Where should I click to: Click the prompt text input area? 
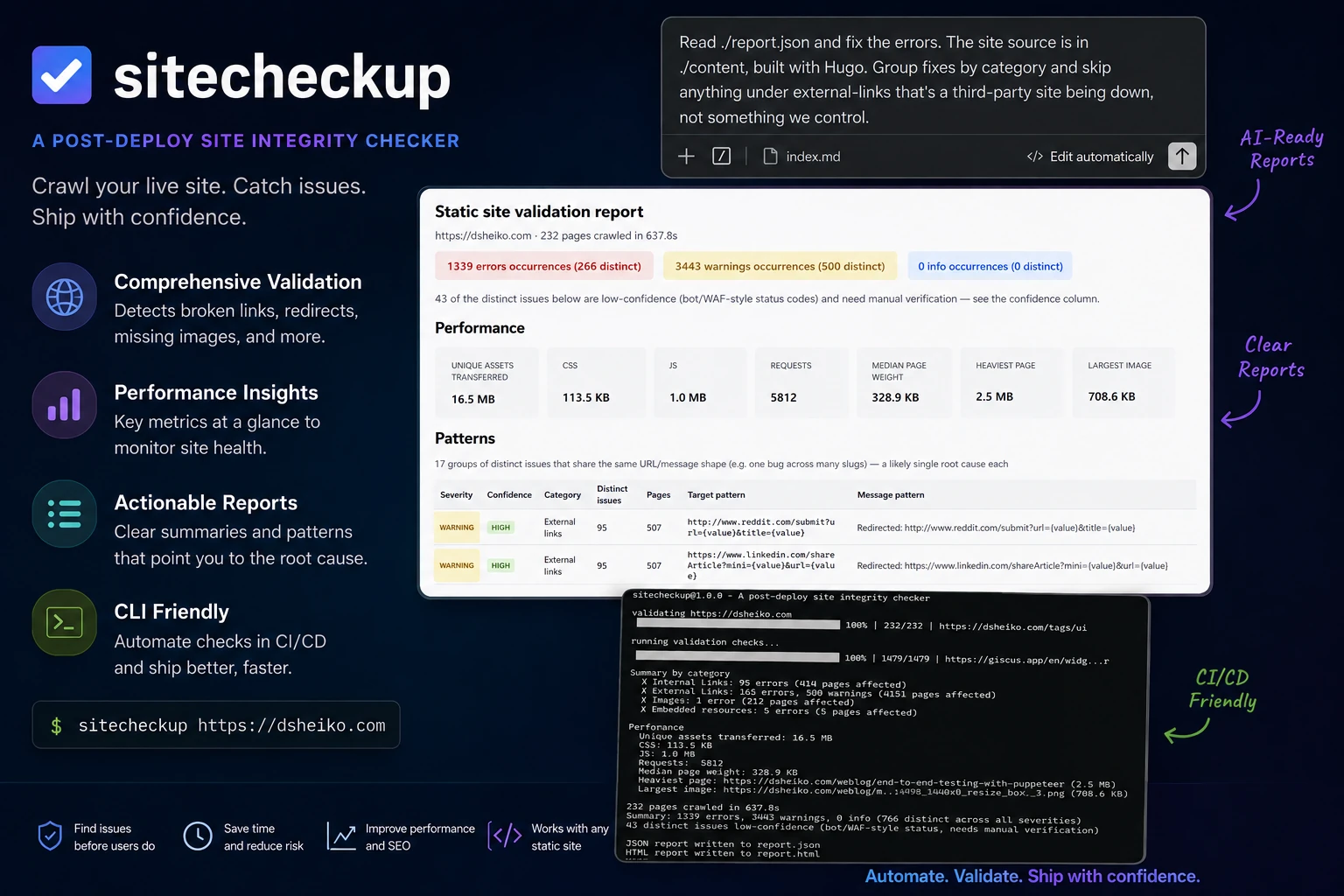tap(933, 80)
